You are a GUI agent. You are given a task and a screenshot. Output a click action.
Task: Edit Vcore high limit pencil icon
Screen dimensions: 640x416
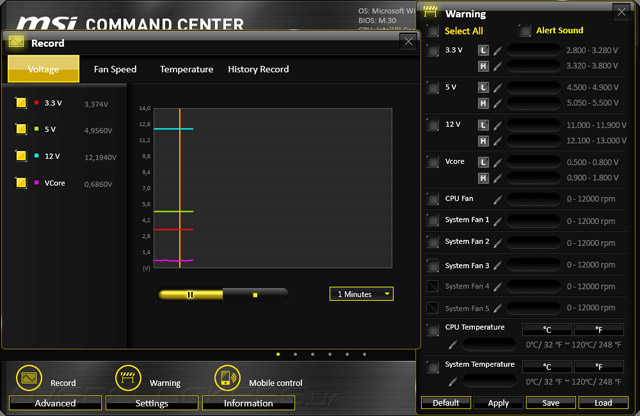[498, 178]
